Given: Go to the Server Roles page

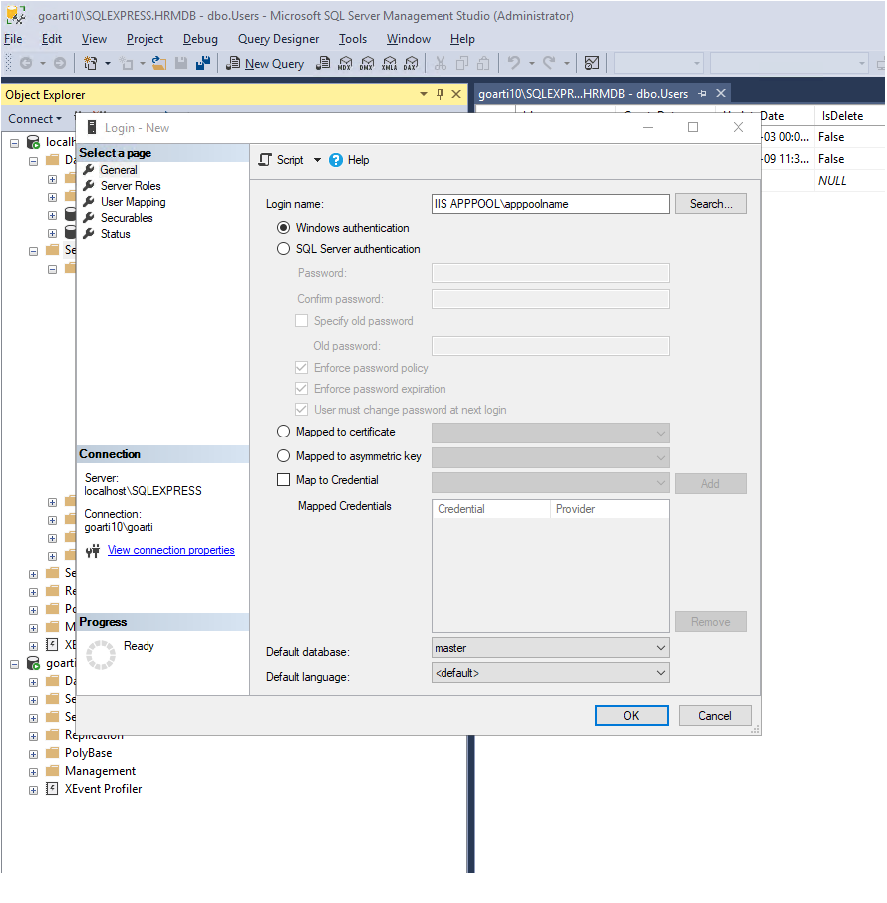Looking at the screenshot, I should click(x=130, y=185).
